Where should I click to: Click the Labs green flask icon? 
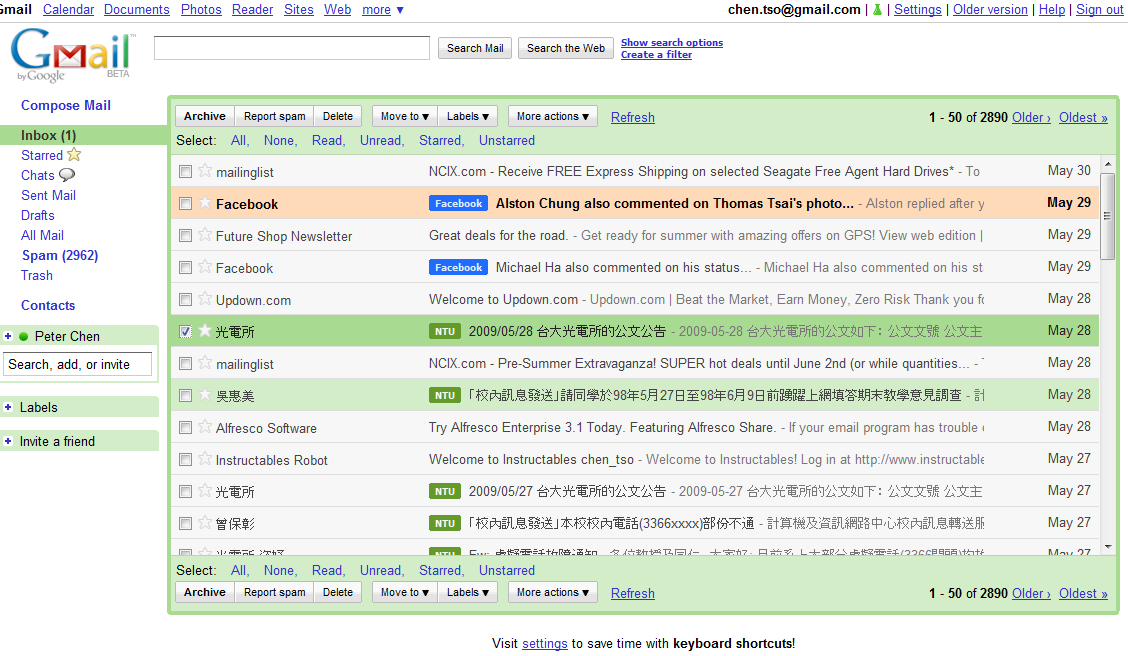click(x=877, y=10)
